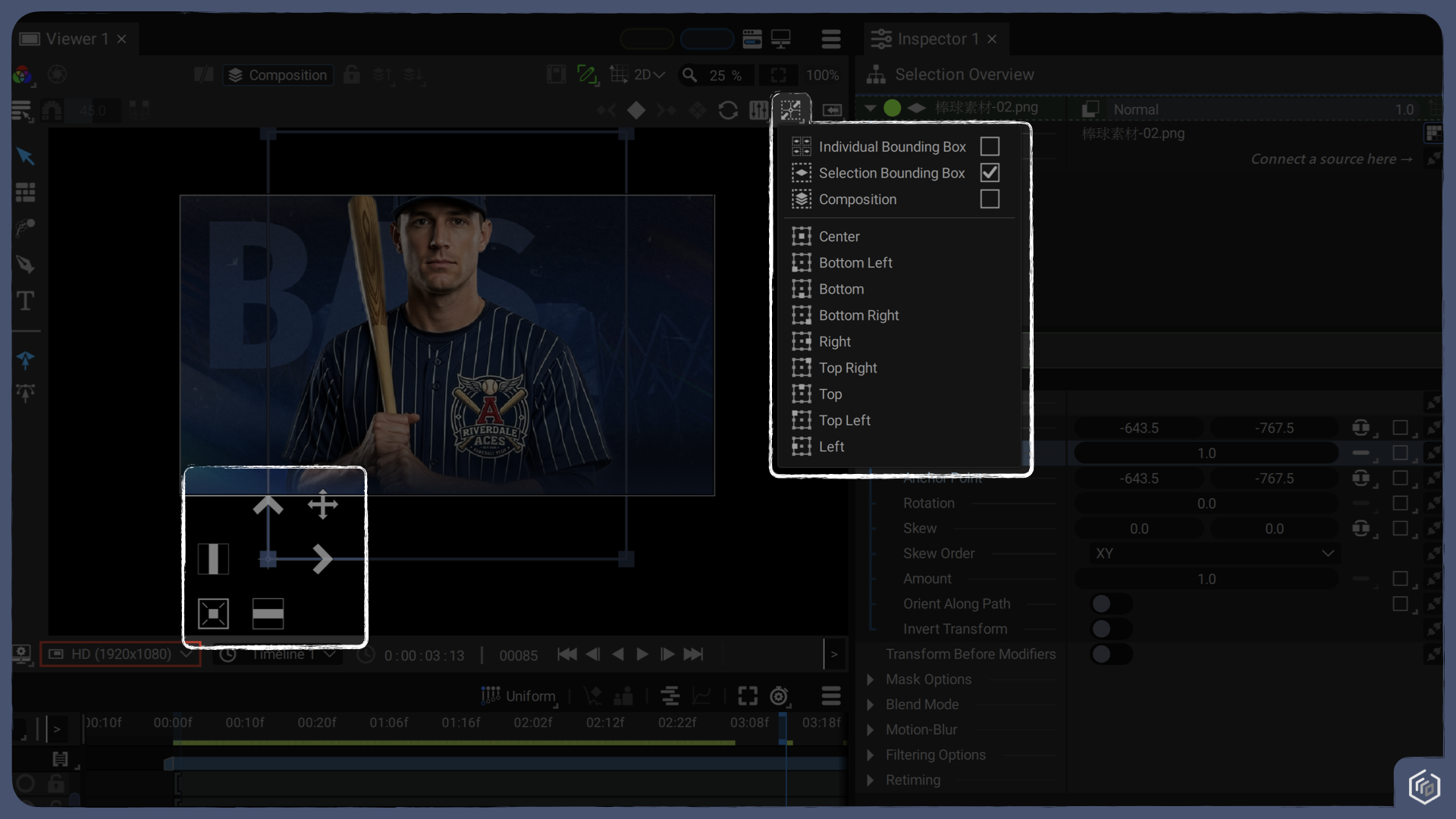The width and height of the screenshot is (1456, 819).
Task: Enable Individual Bounding Box checkbox
Action: click(990, 146)
